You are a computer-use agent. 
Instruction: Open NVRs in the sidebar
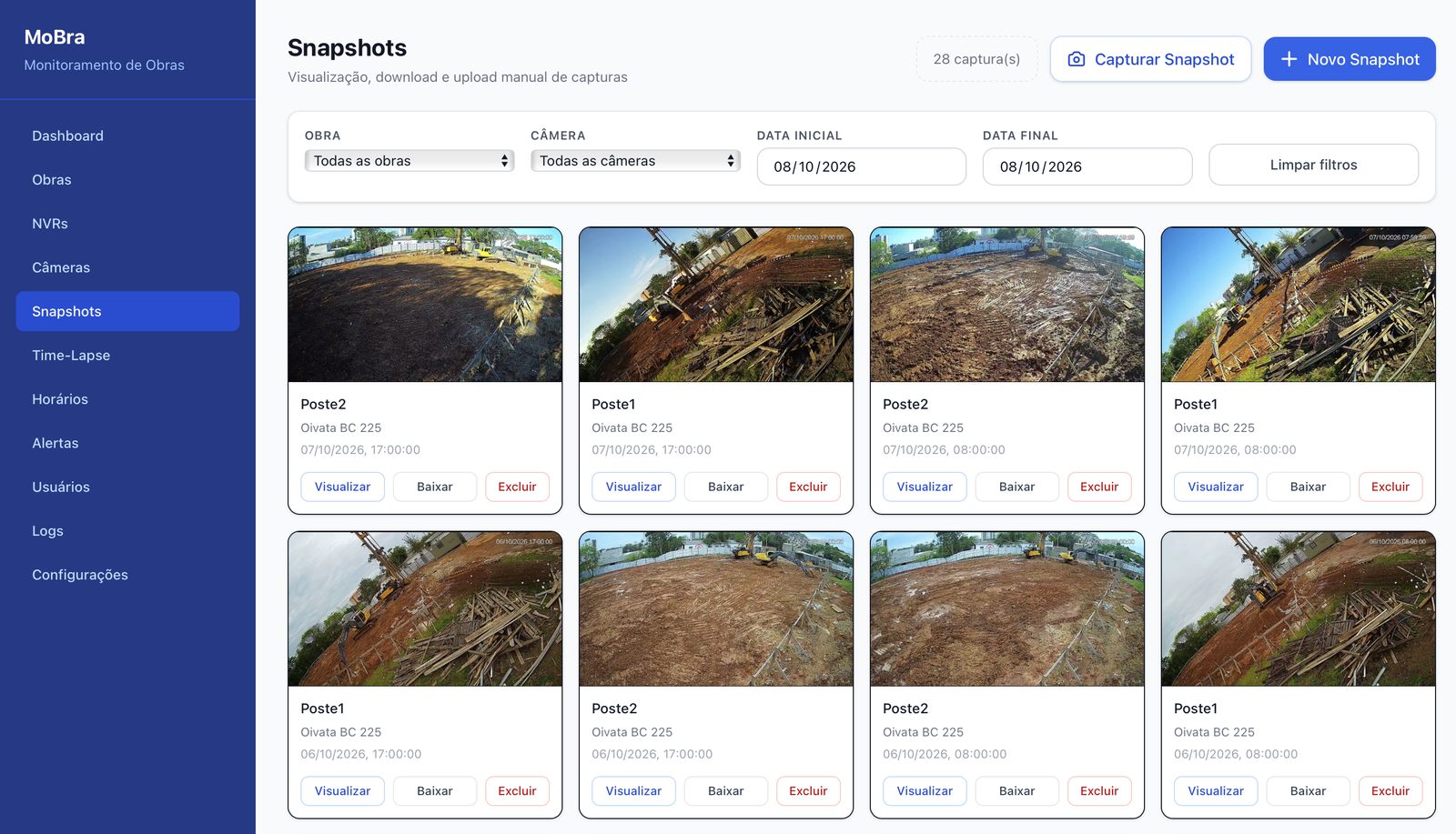127,224
